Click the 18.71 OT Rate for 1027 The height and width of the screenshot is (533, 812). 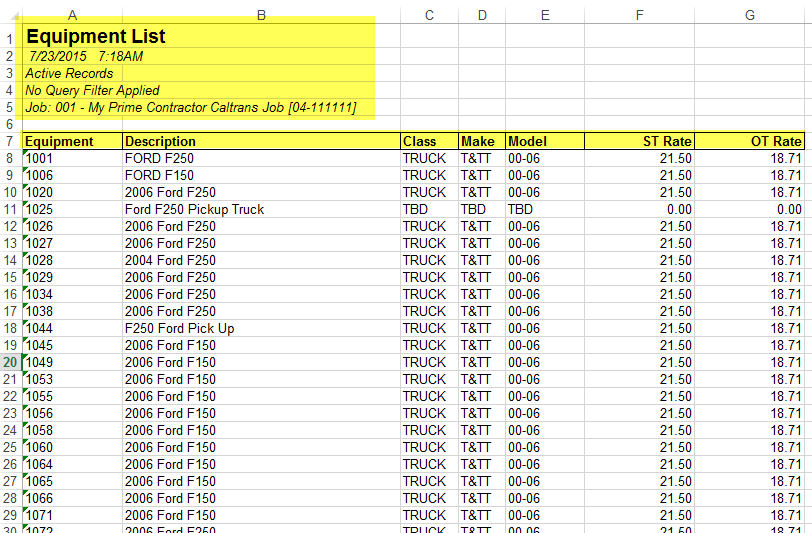coord(750,243)
